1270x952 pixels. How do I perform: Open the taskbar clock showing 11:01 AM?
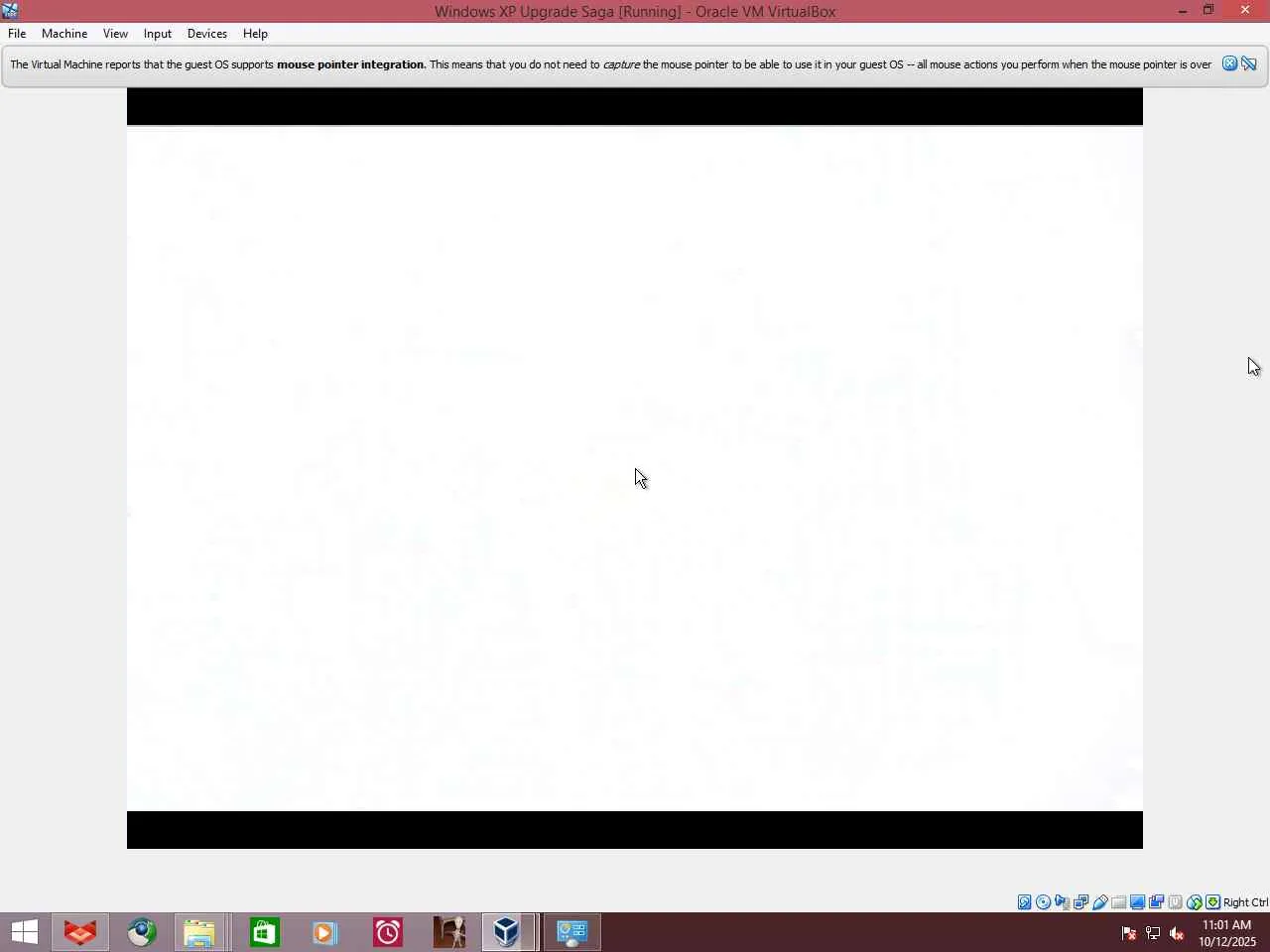(x=1227, y=933)
